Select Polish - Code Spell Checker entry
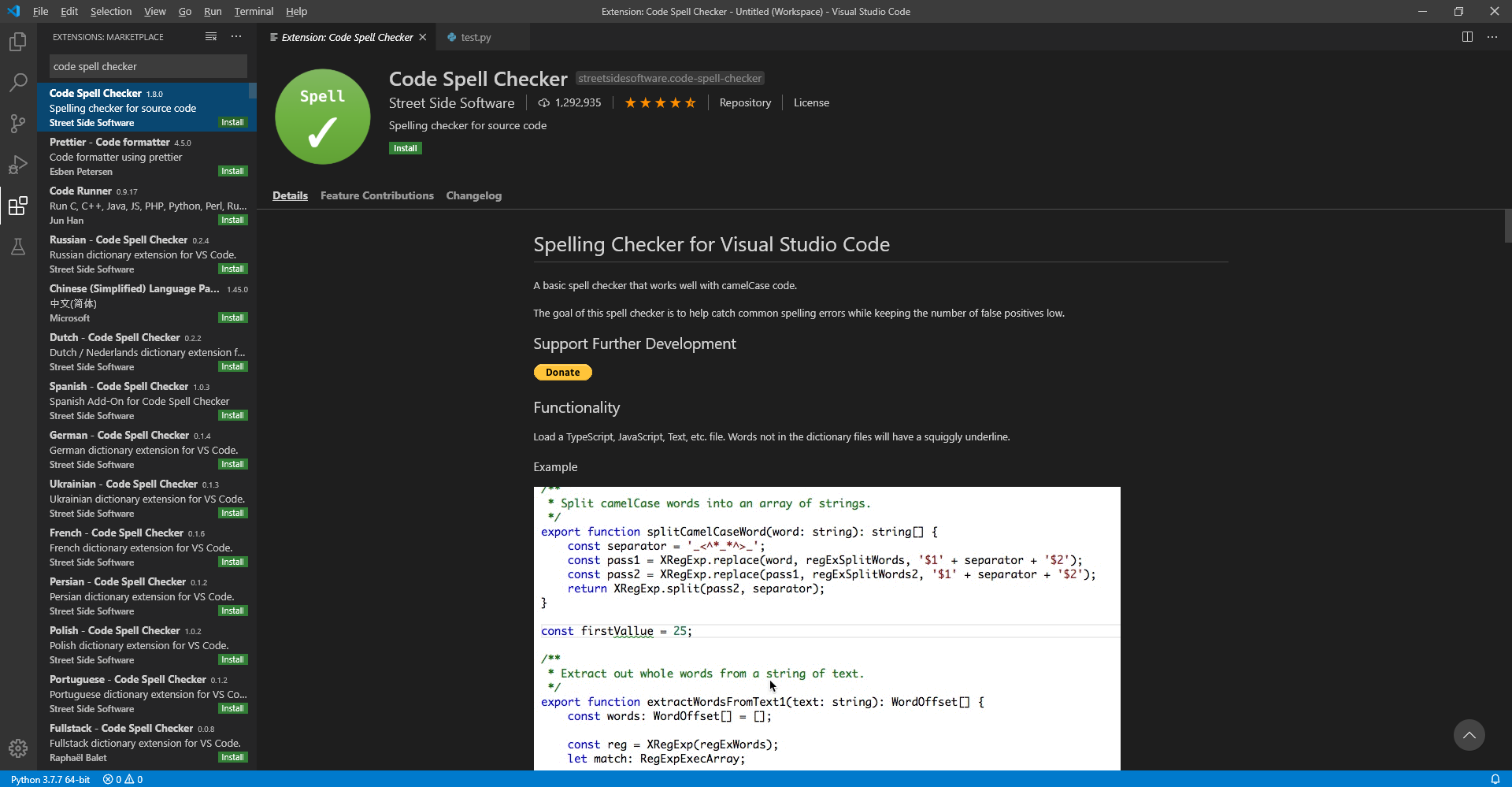This screenshot has width=1512, height=787. pos(146,644)
